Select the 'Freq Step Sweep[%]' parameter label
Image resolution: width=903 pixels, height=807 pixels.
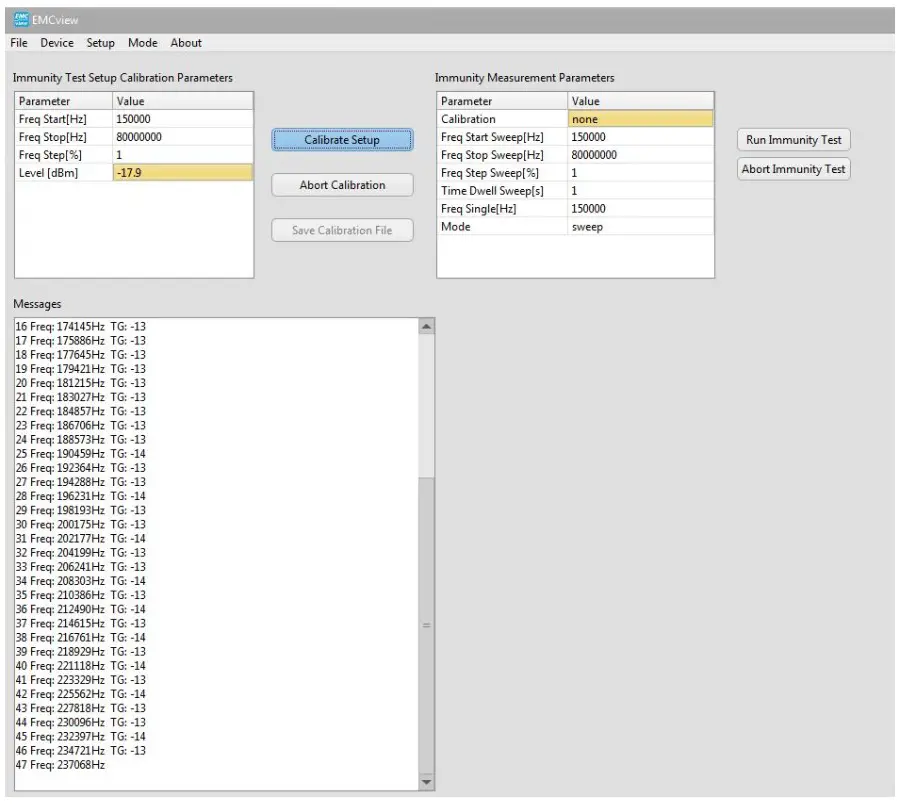(490, 173)
